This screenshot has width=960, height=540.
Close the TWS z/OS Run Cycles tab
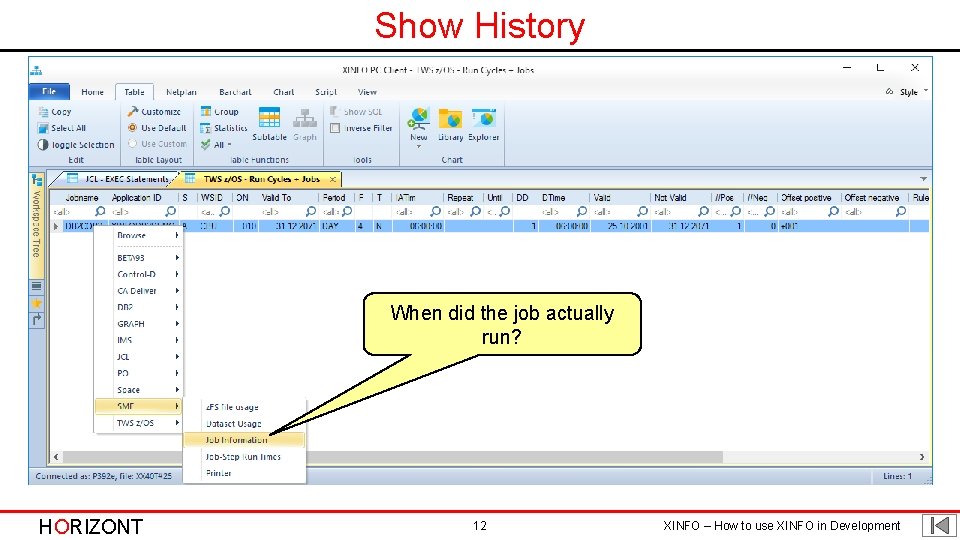click(x=332, y=179)
